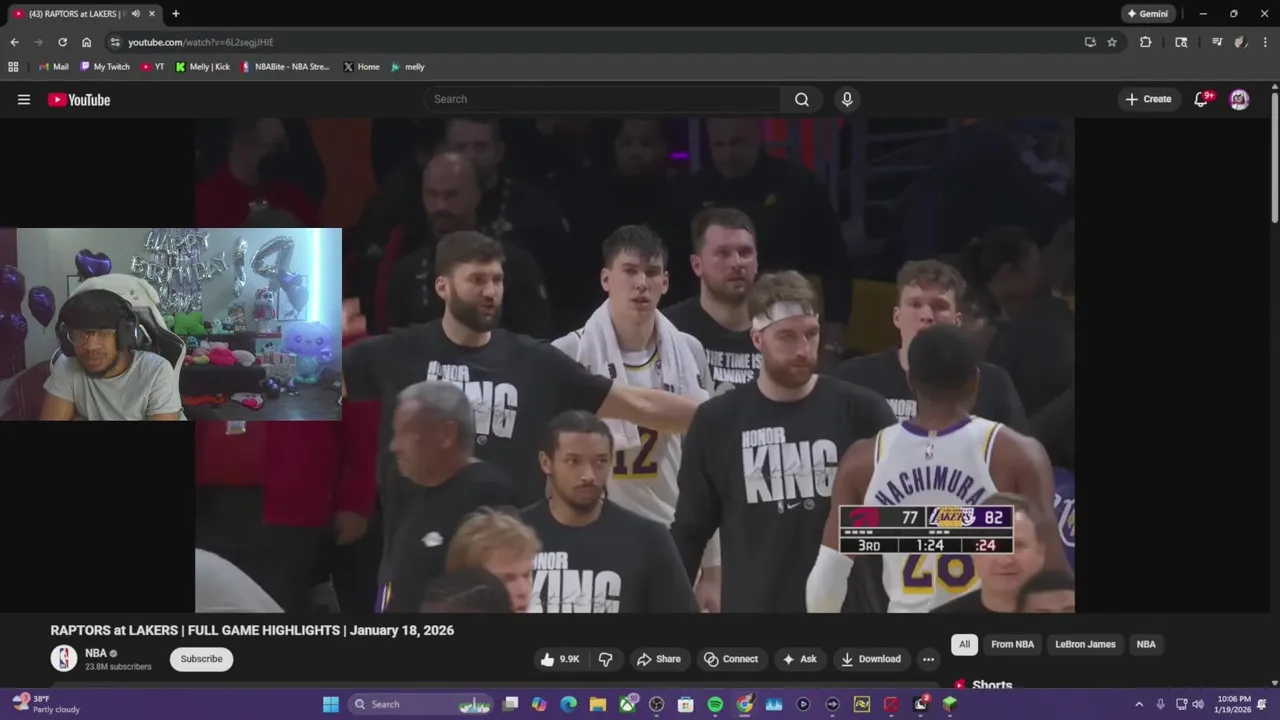This screenshot has width=1280, height=720.
Task: Click the Shorts shelf heading
Action: (x=992, y=685)
